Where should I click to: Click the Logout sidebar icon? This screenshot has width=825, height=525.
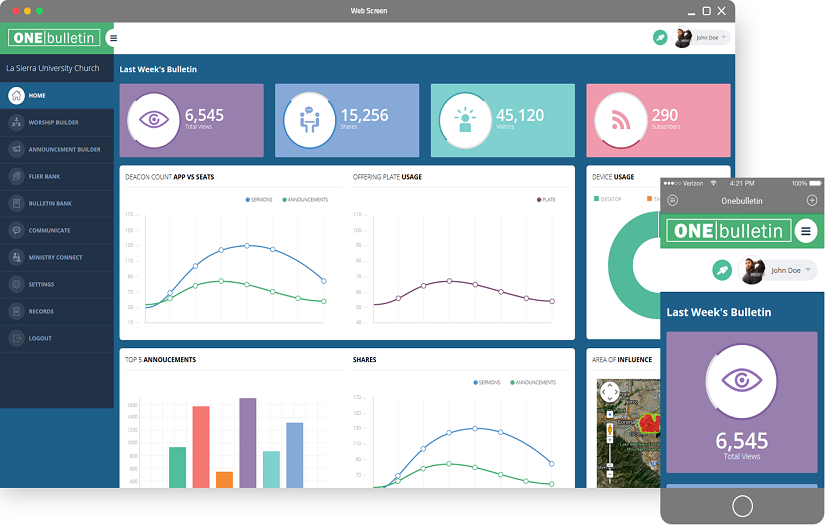(x=16, y=338)
